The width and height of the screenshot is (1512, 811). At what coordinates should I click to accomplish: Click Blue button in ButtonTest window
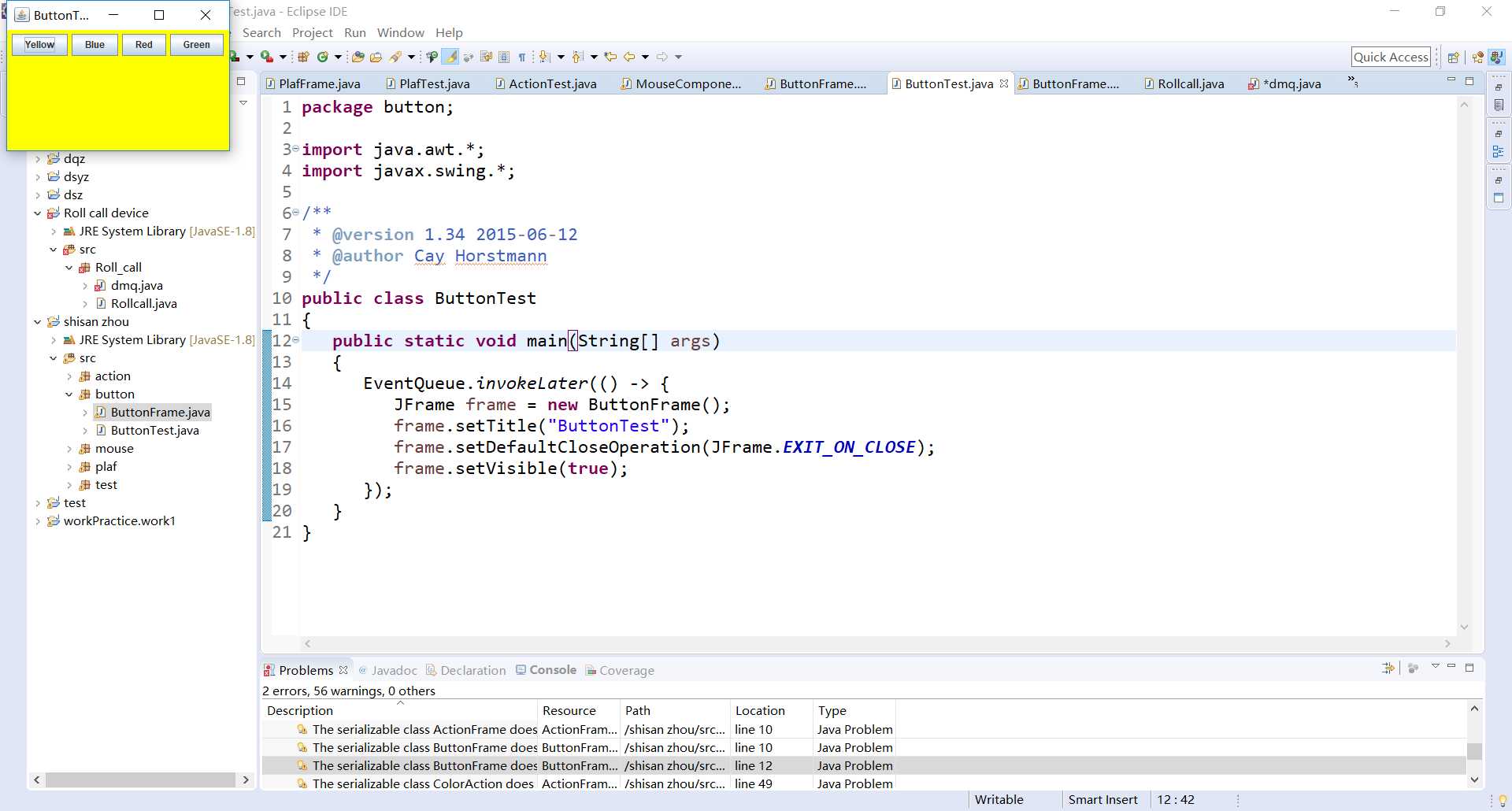[95, 45]
